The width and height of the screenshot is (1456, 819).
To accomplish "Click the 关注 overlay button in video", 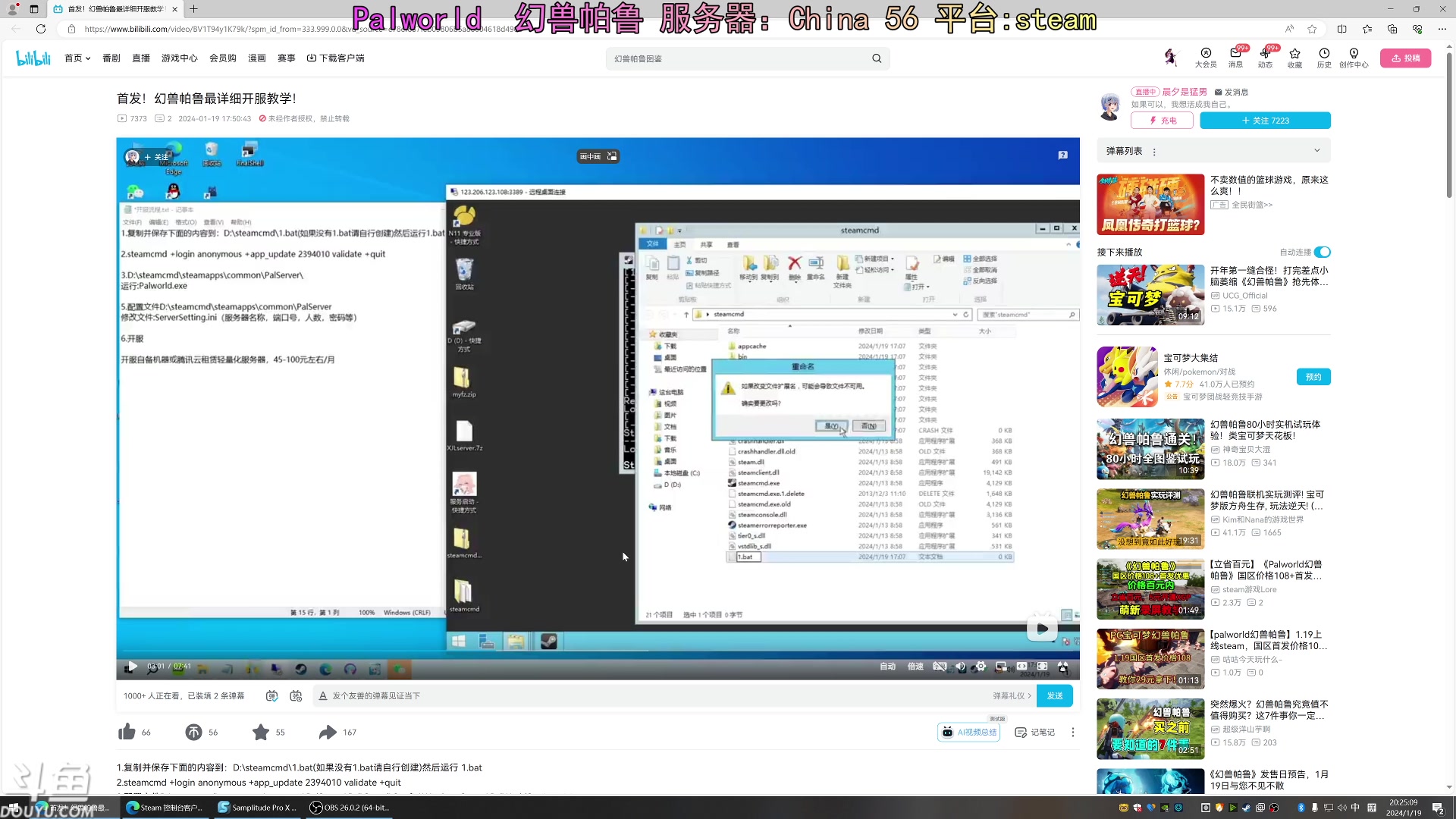I will coord(156,157).
